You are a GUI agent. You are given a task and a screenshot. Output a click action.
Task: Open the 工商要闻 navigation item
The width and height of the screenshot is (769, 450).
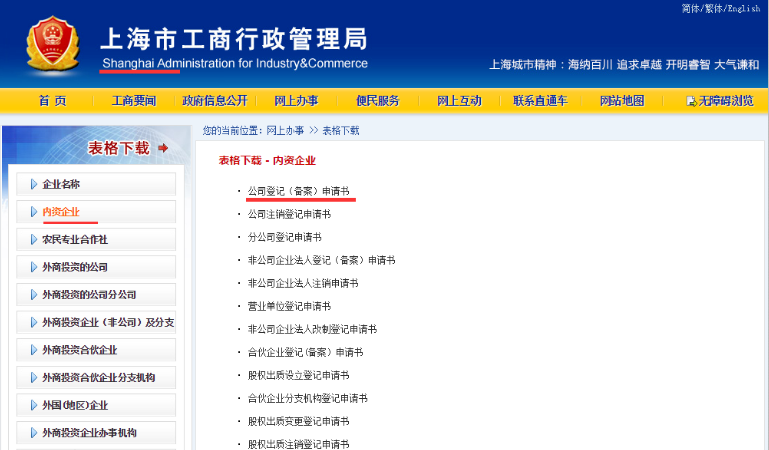tap(134, 101)
